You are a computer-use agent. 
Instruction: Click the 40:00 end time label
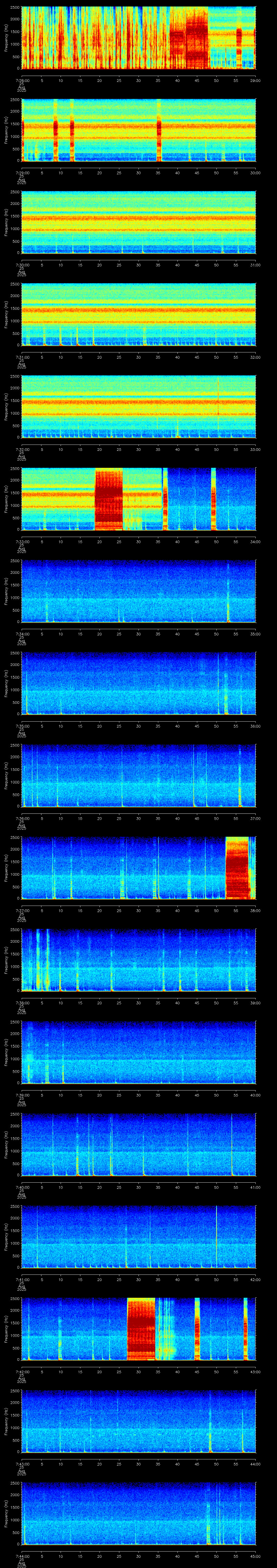[x=255, y=1095]
